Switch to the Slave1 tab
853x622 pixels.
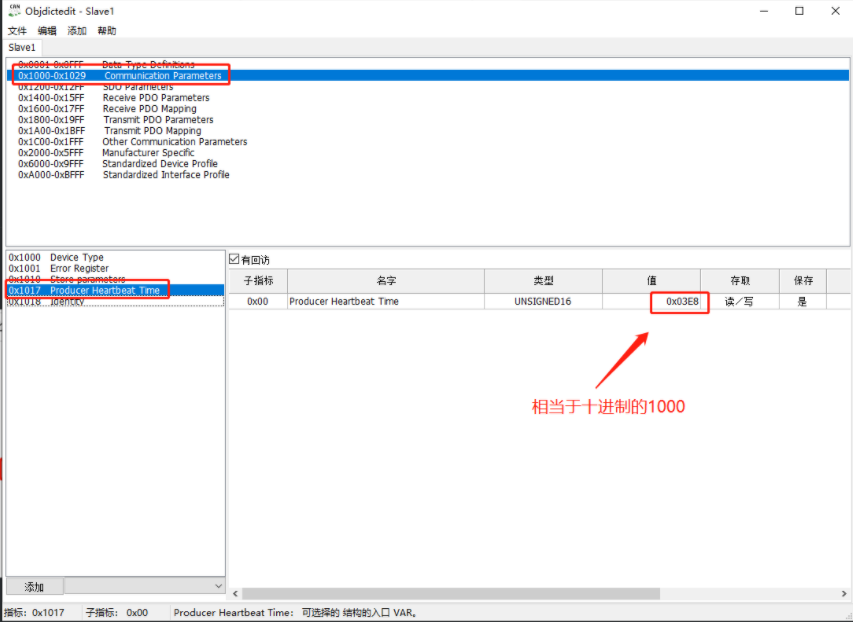pos(22,47)
